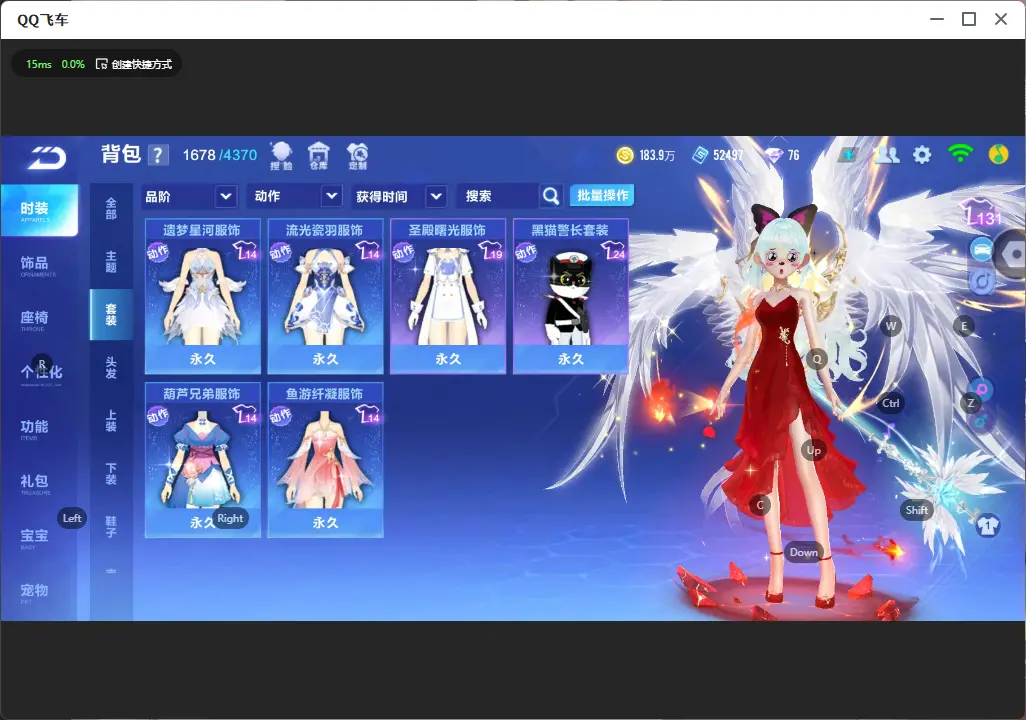Click the blue plus recharge icon

849,155
